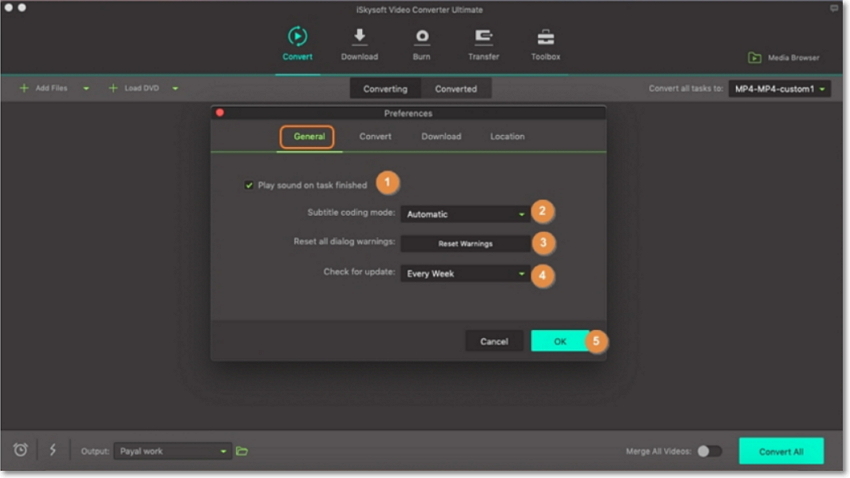Click the alarm clock schedule icon
The width and height of the screenshot is (850, 478).
pyautogui.click(x=20, y=451)
